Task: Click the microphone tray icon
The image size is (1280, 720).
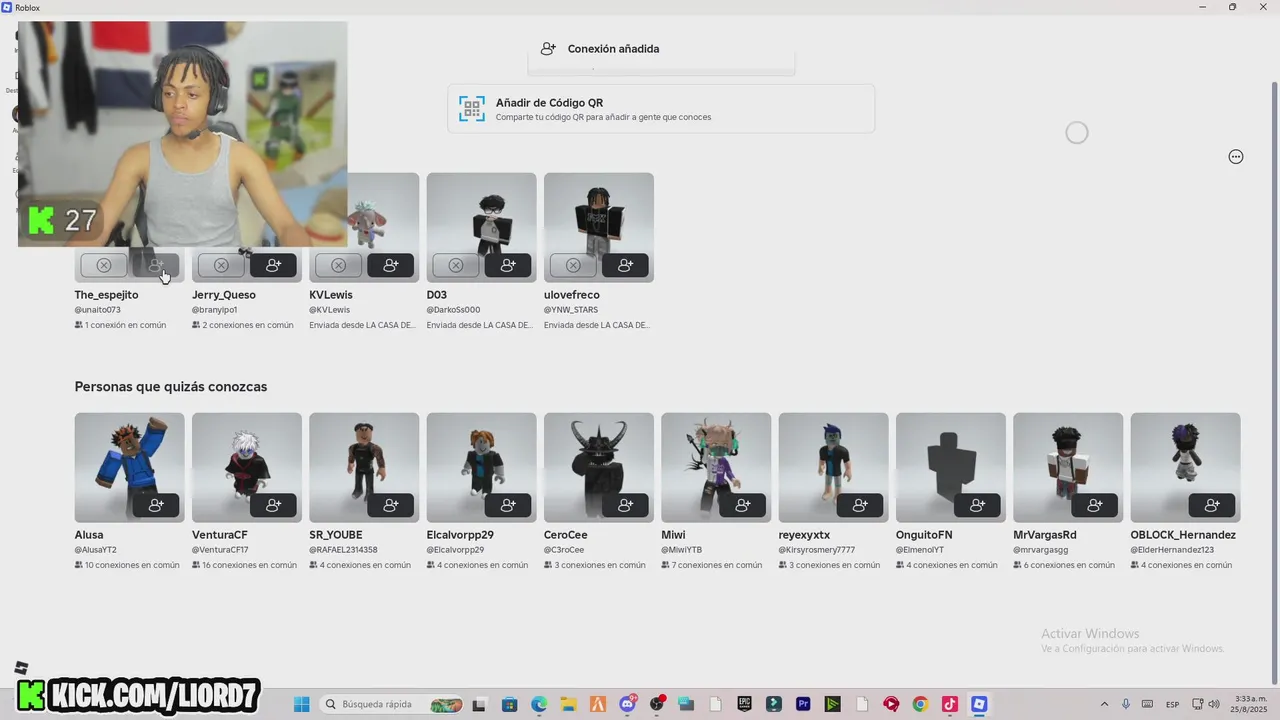Action: pyautogui.click(x=1126, y=704)
